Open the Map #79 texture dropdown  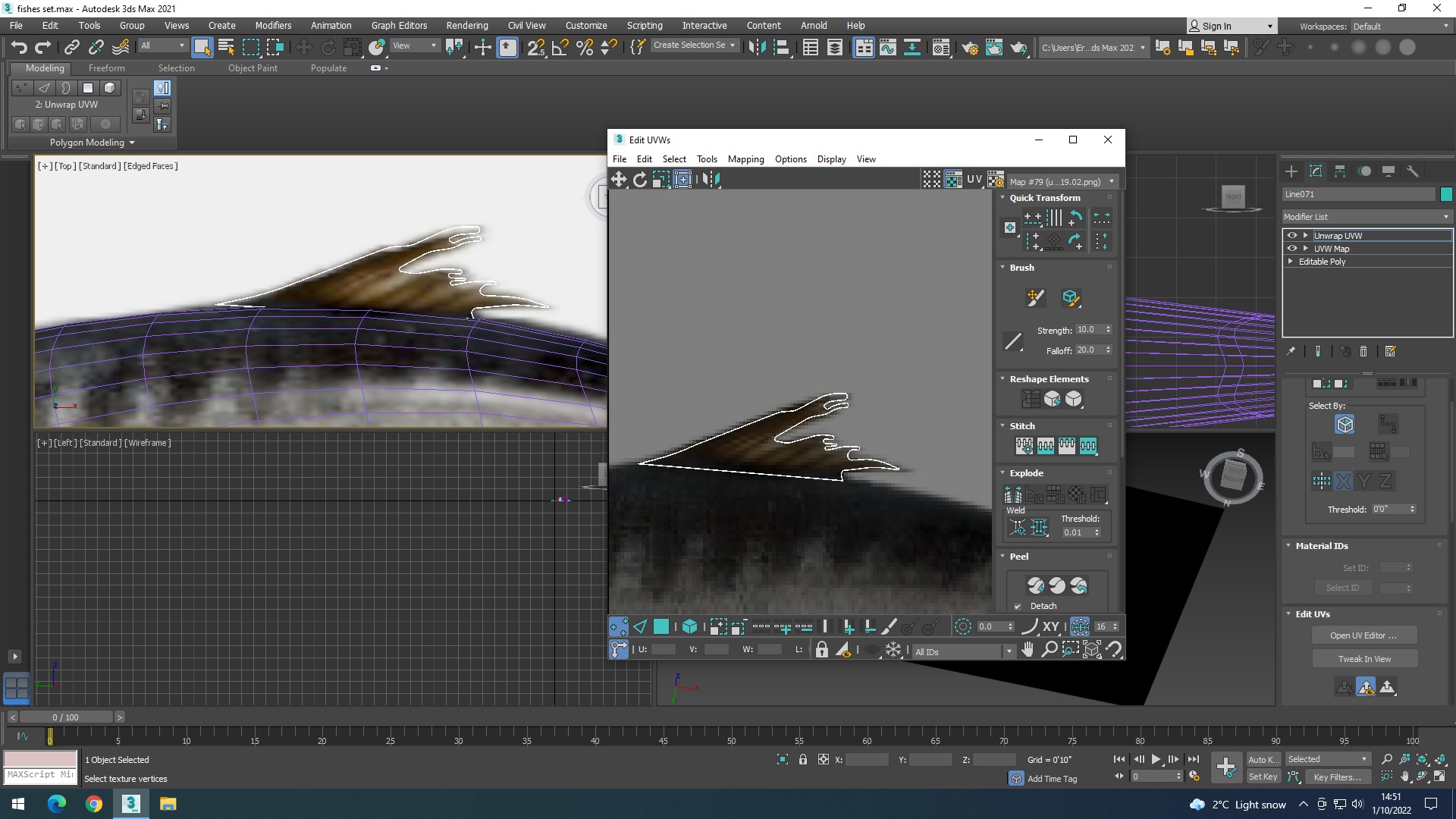coord(1062,182)
